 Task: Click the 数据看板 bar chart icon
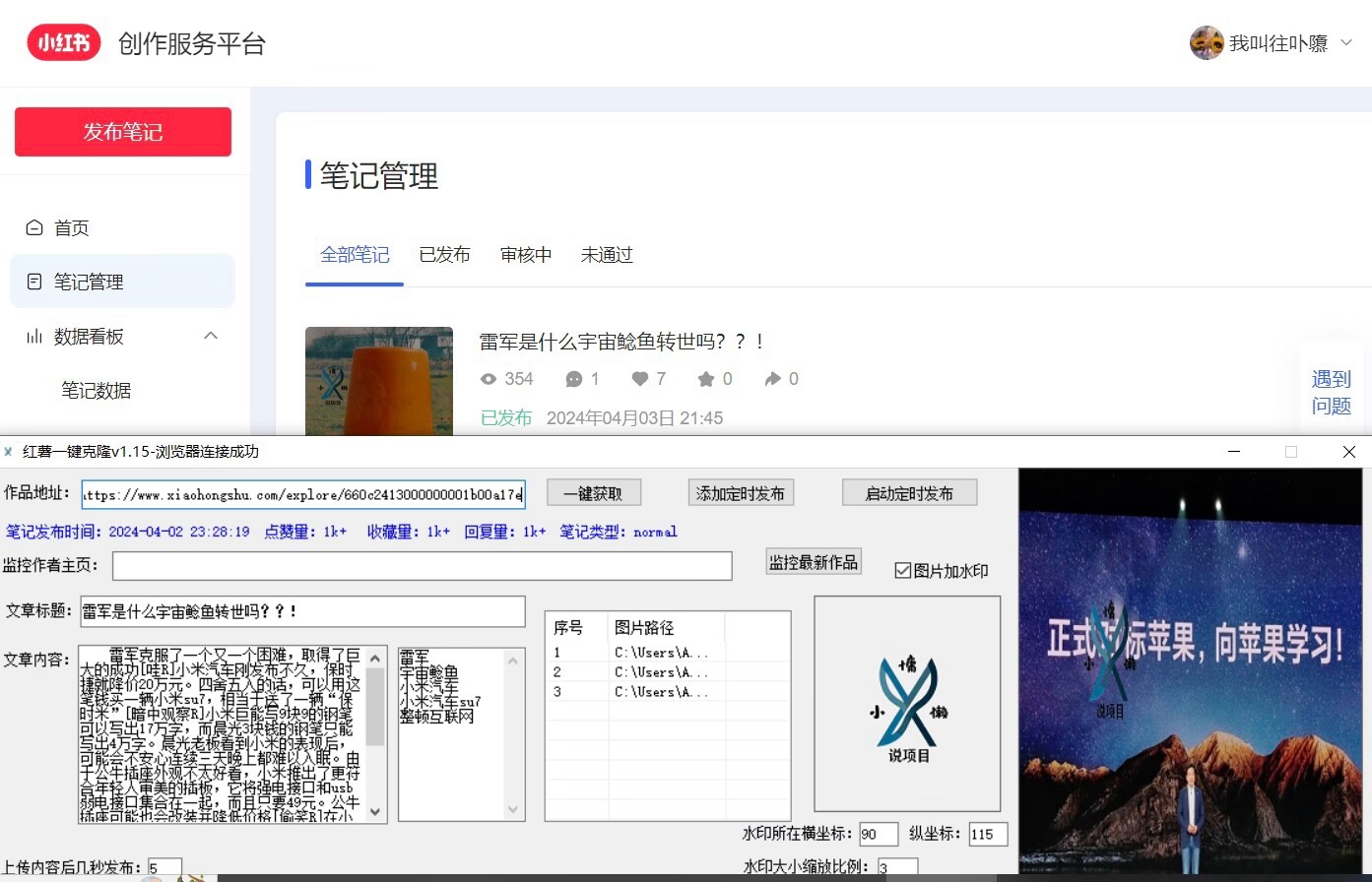[34, 337]
